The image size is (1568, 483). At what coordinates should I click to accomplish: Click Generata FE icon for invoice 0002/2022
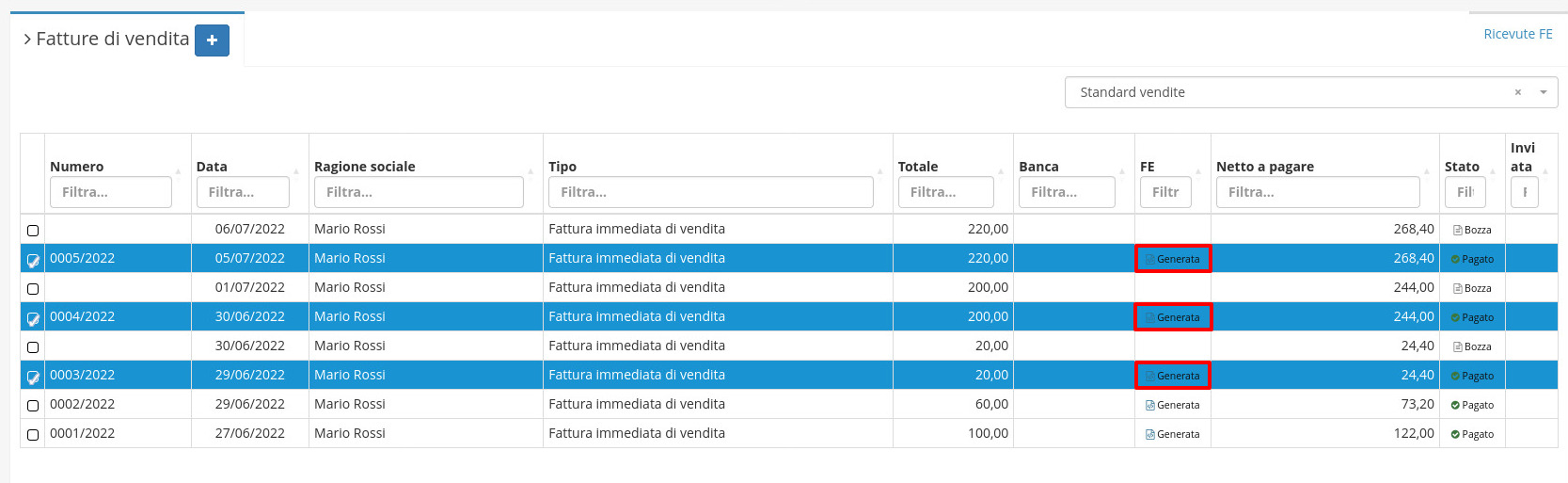(x=1150, y=405)
